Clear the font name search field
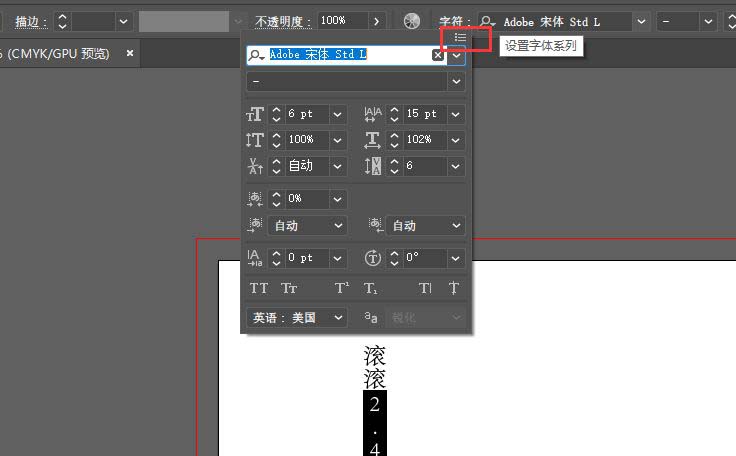Viewport: 736px width, 456px height. pos(437,55)
